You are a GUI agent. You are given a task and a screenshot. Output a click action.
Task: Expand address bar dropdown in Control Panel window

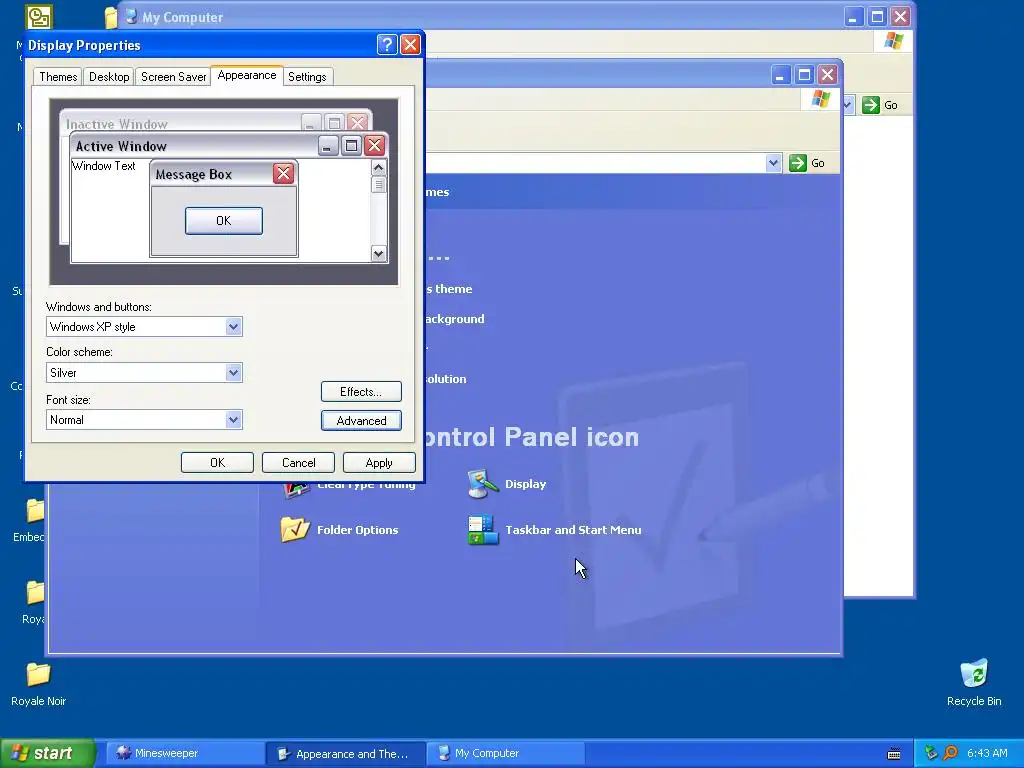click(x=773, y=163)
